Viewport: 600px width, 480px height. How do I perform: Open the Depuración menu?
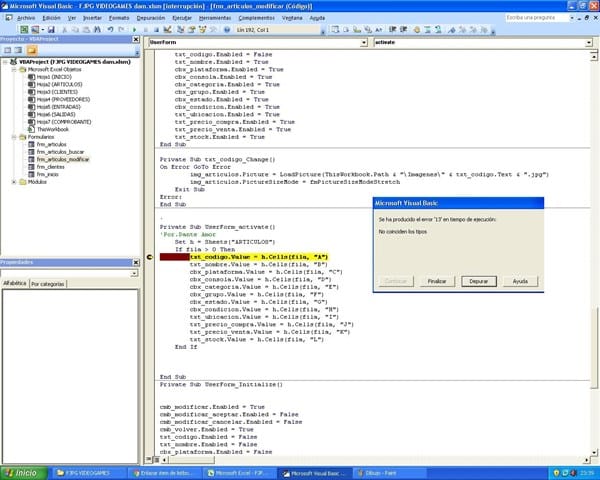[x=153, y=18]
